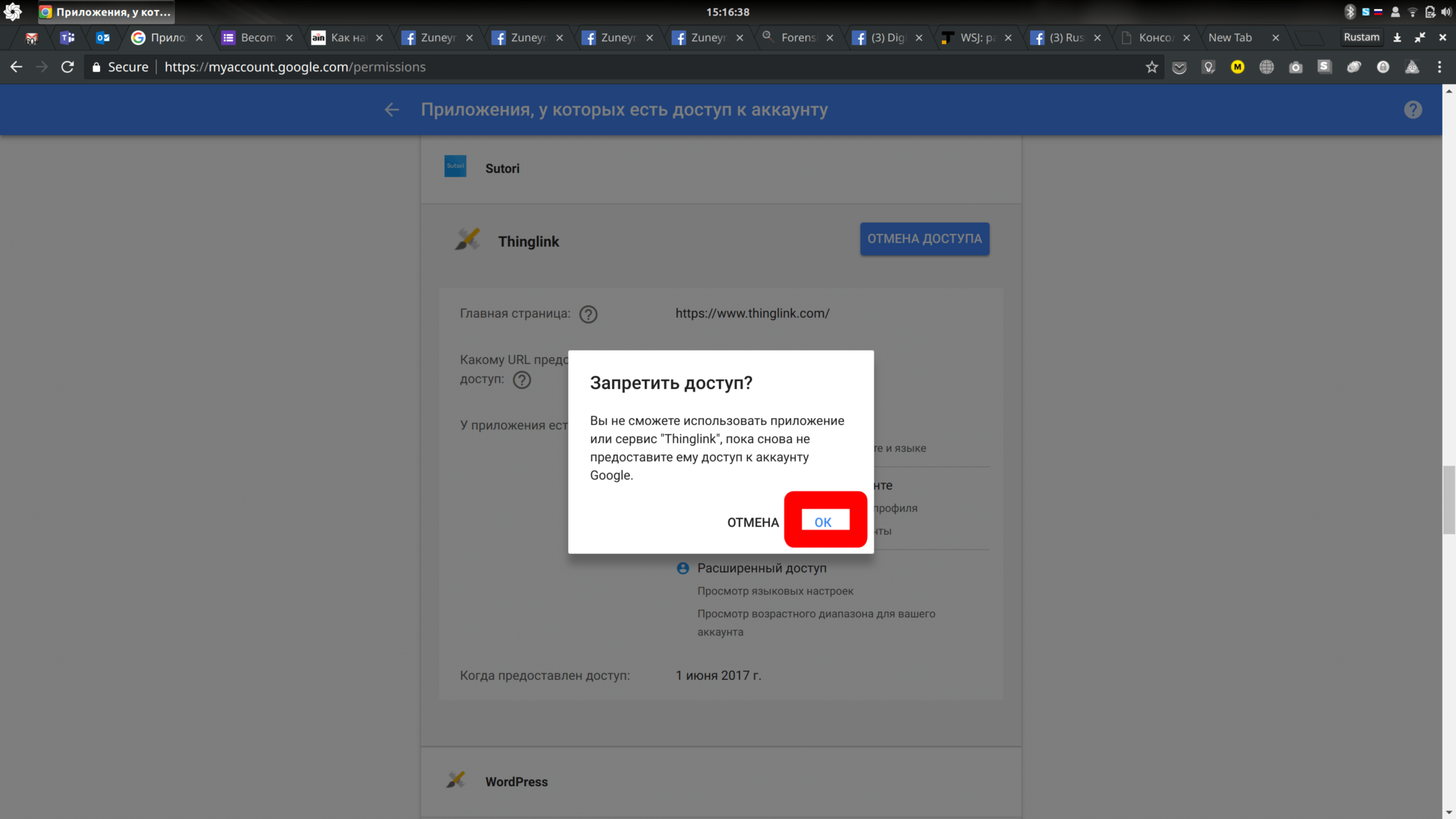Click the planet extension icon
This screenshot has height=819, width=1456.
1354,67
